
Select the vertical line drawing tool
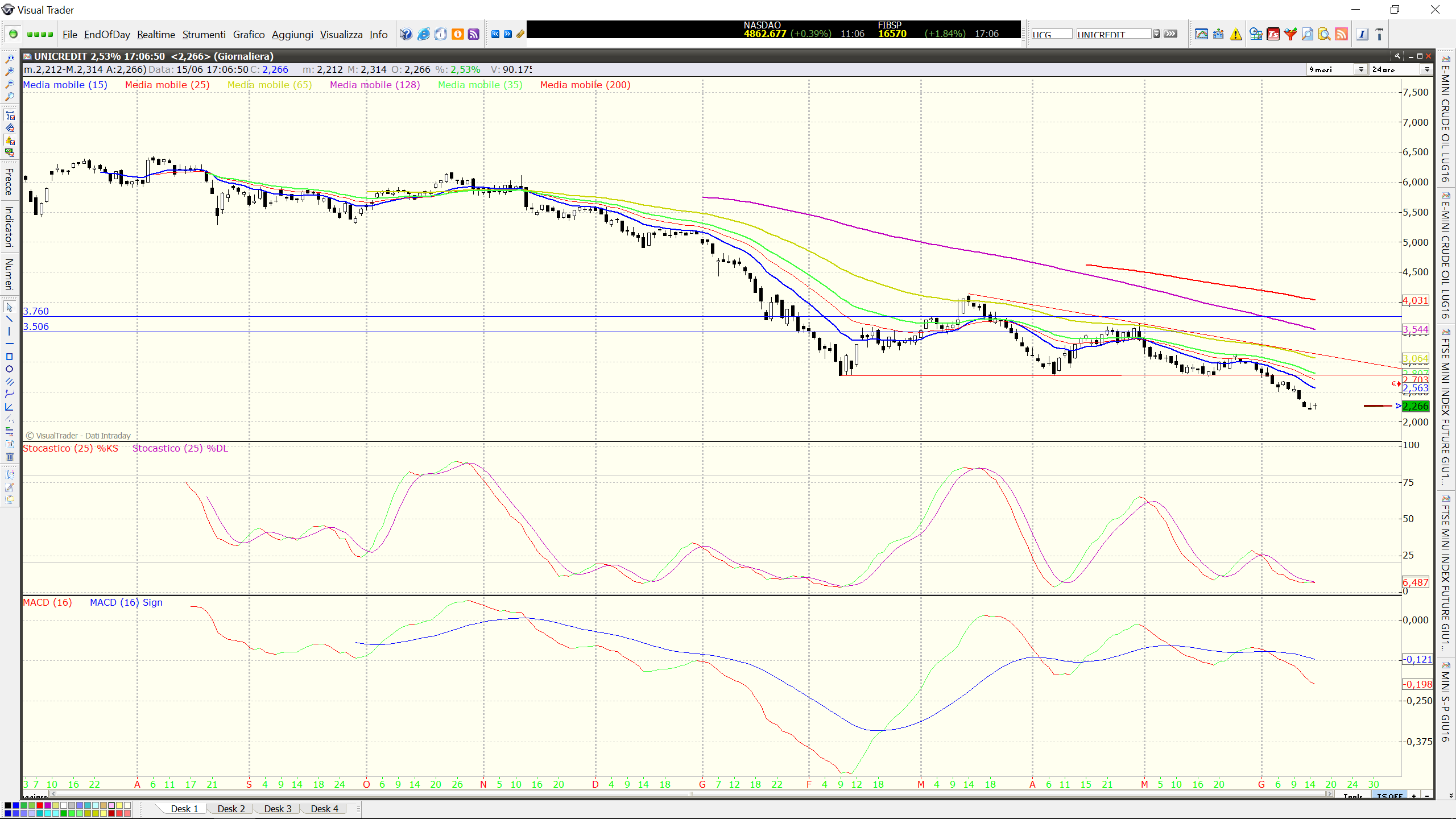(x=9, y=332)
